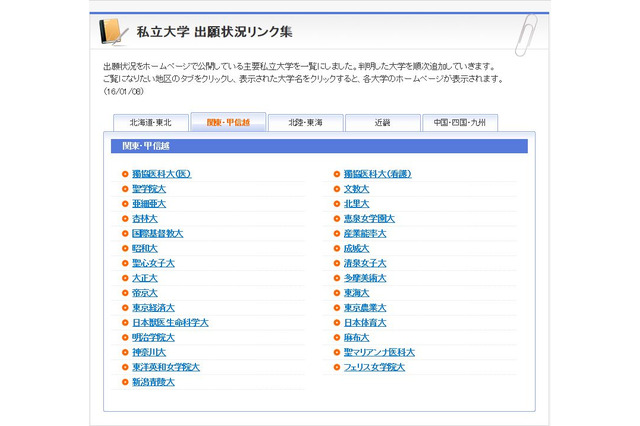Viewport: 640px width, 426px height.
Task: Open the 獨協医科大(医) link
Action: click(162, 174)
